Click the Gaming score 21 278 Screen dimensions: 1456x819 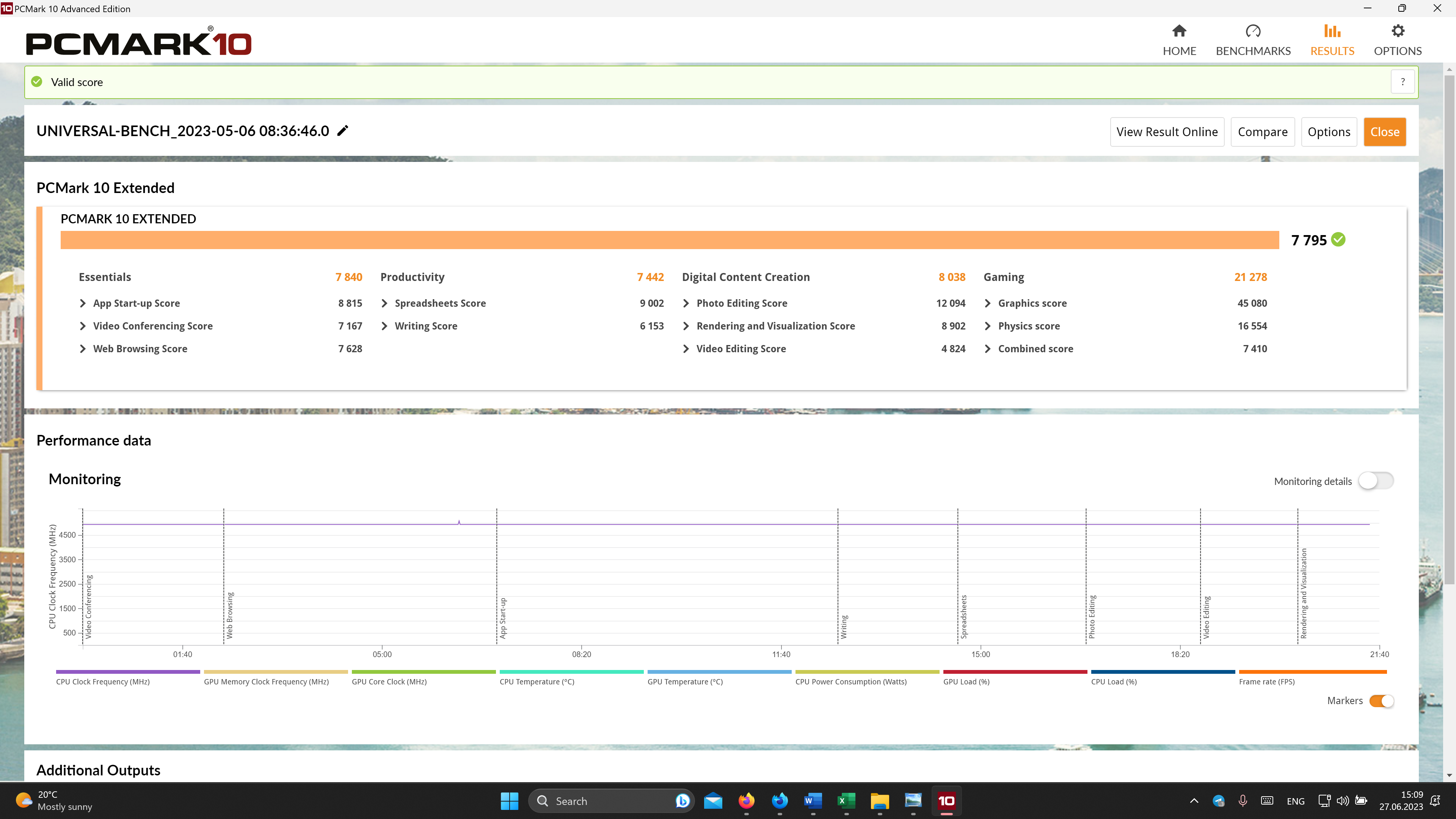(x=1250, y=277)
